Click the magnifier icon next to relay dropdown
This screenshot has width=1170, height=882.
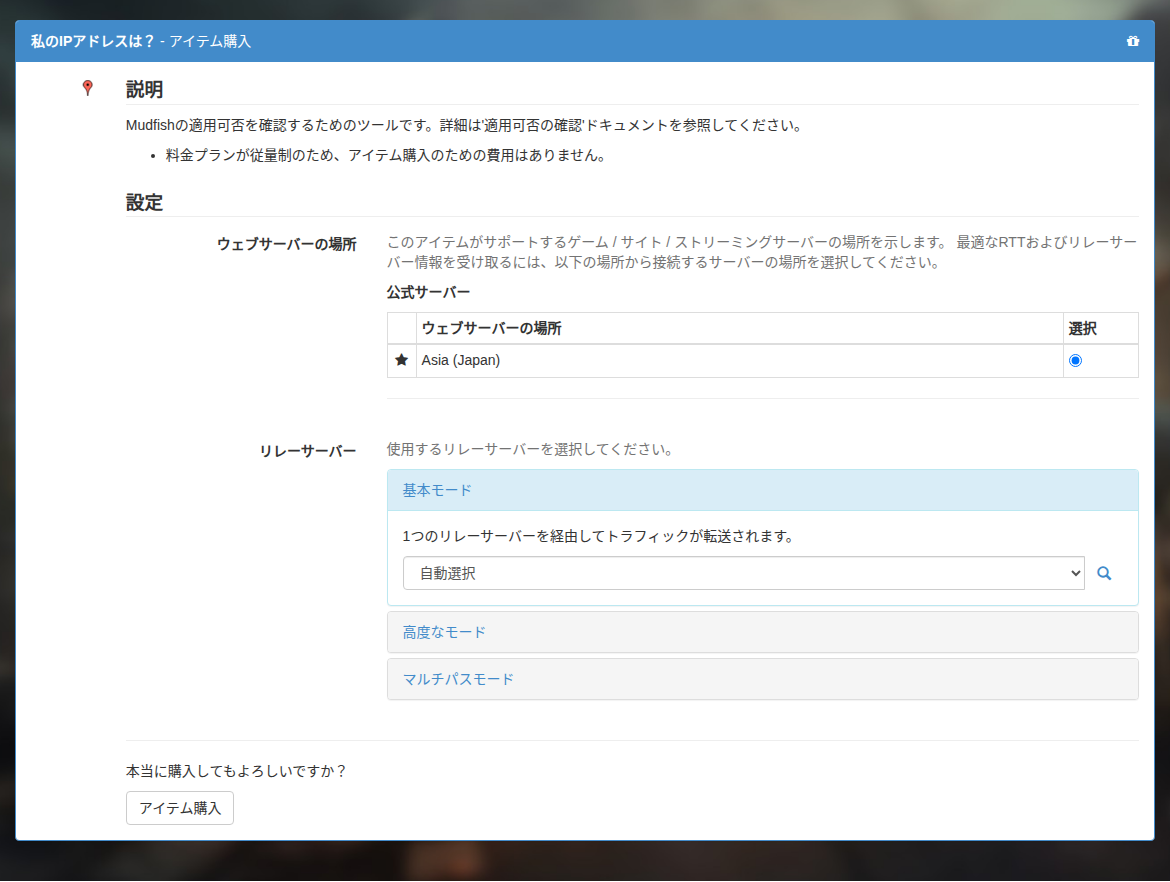(1104, 573)
